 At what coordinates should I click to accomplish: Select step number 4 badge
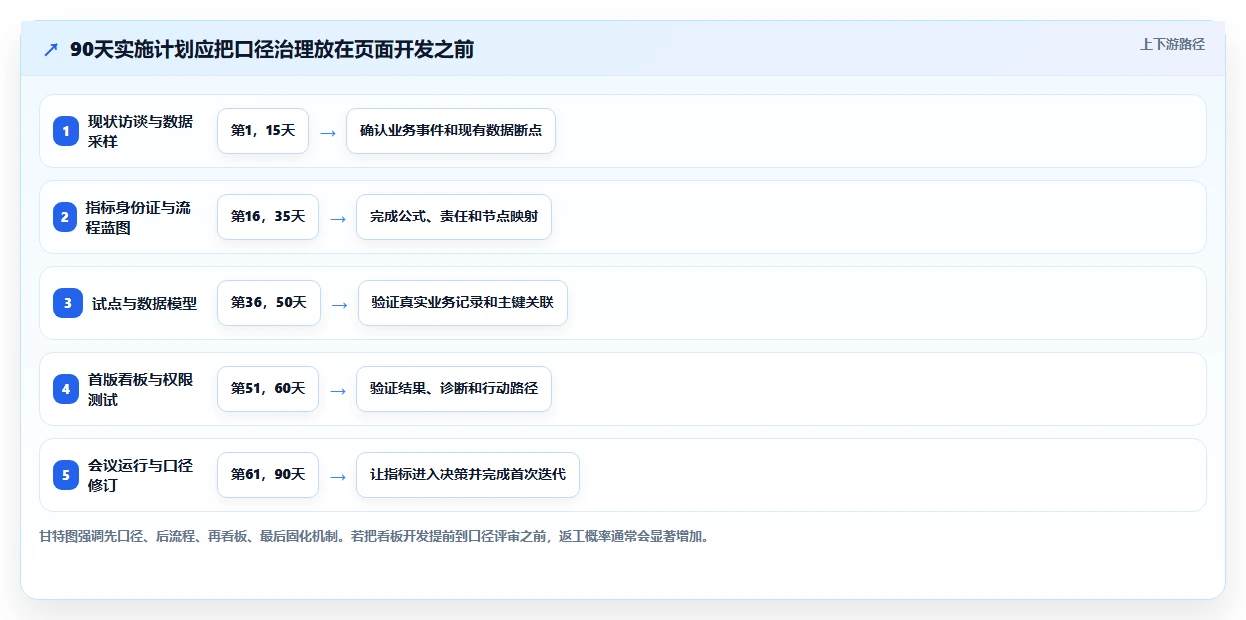tap(66, 389)
